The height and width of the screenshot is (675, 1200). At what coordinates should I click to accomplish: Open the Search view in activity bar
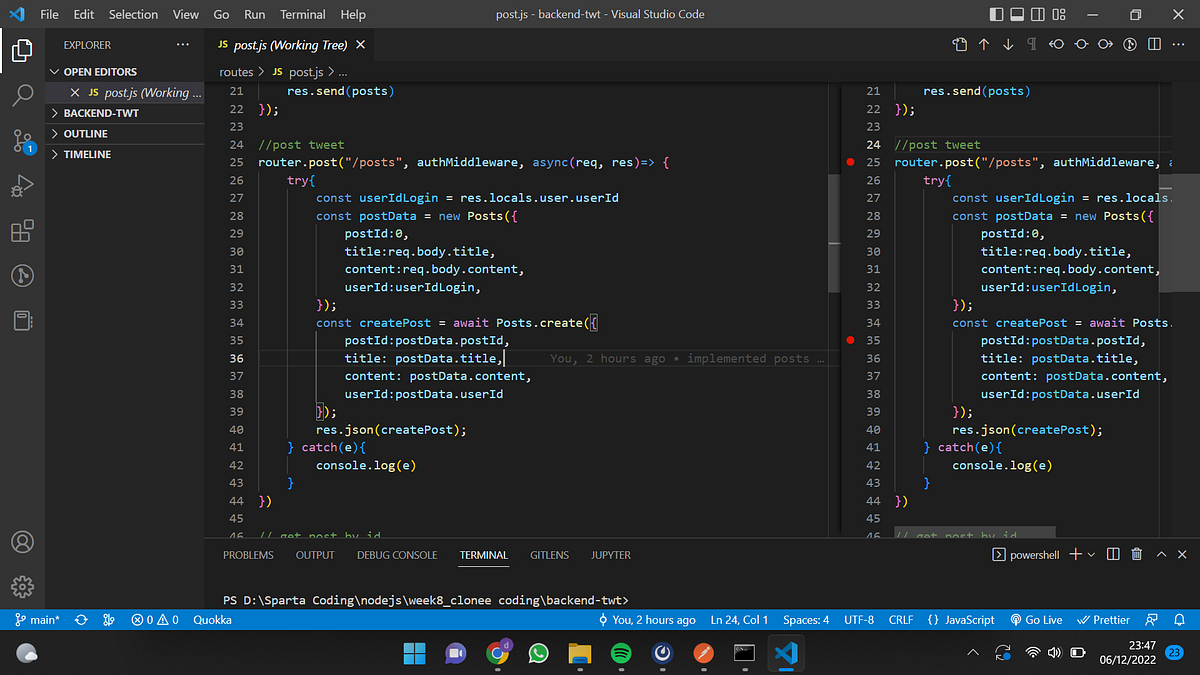(x=22, y=95)
